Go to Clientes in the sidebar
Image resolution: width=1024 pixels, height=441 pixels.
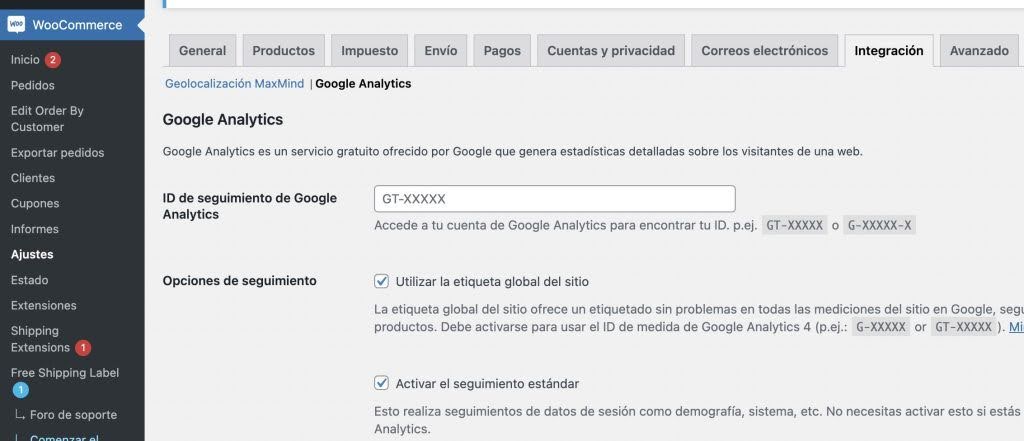pos(33,178)
